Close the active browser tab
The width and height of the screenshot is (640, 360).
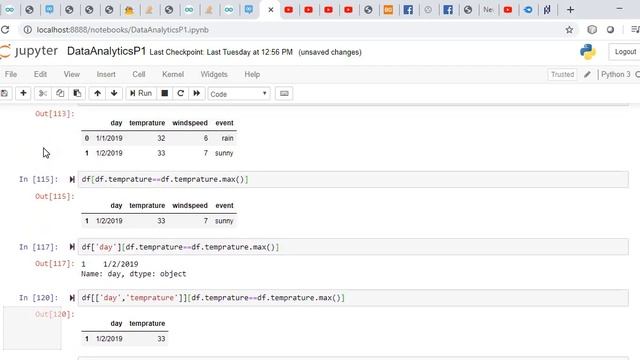(271, 10)
